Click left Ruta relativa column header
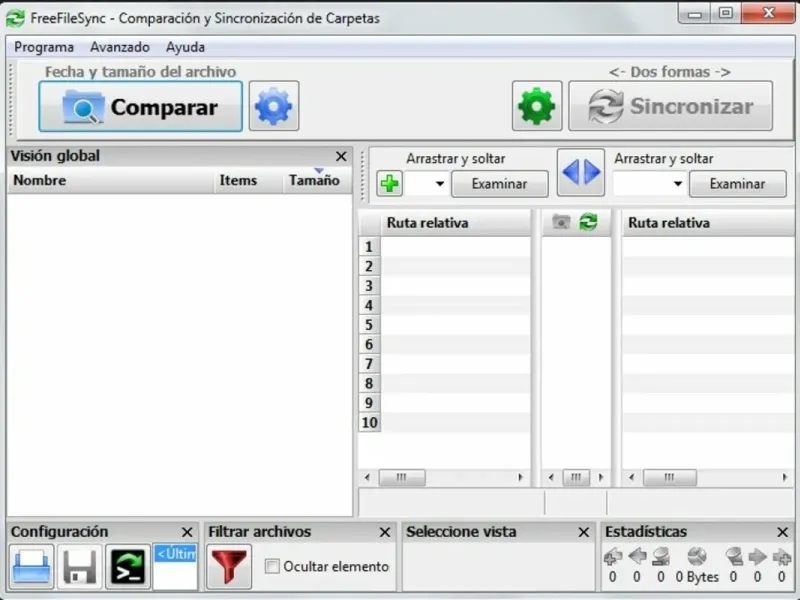800x600 pixels. (x=456, y=223)
